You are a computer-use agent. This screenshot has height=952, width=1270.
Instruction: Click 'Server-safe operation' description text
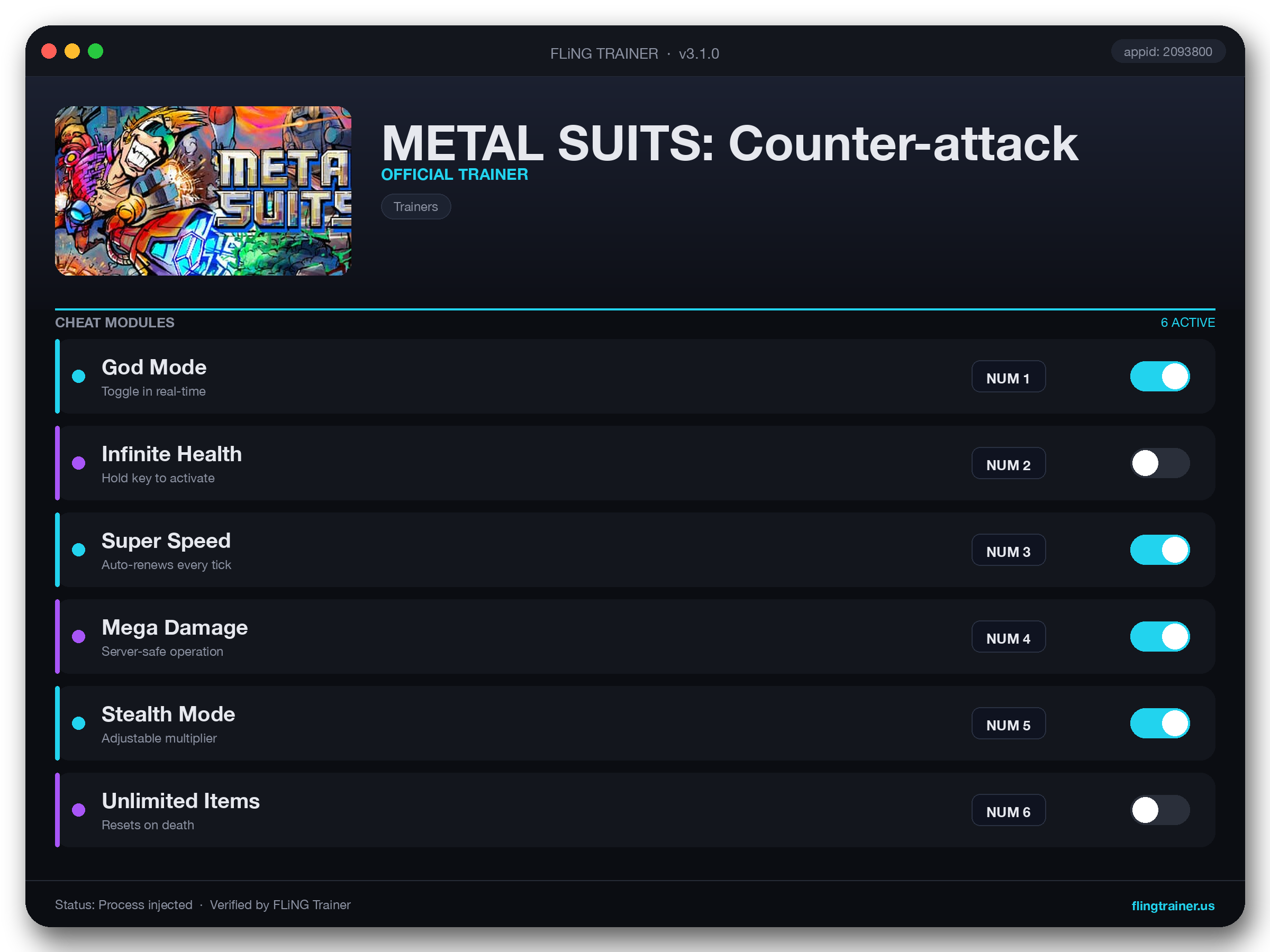tap(162, 651)
